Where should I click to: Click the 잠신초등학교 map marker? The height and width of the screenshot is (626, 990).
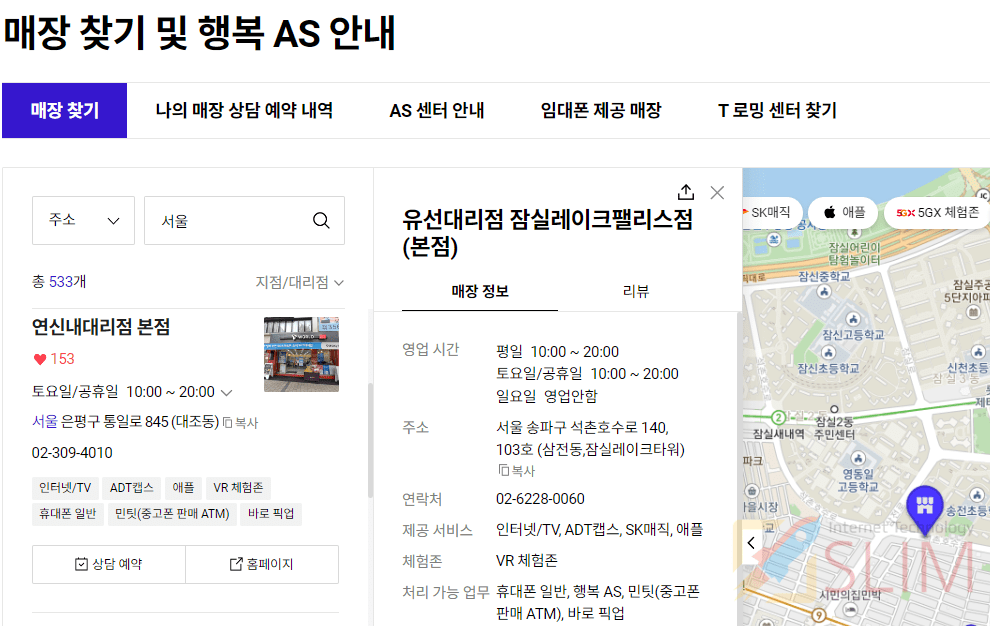tap(828, 353)
